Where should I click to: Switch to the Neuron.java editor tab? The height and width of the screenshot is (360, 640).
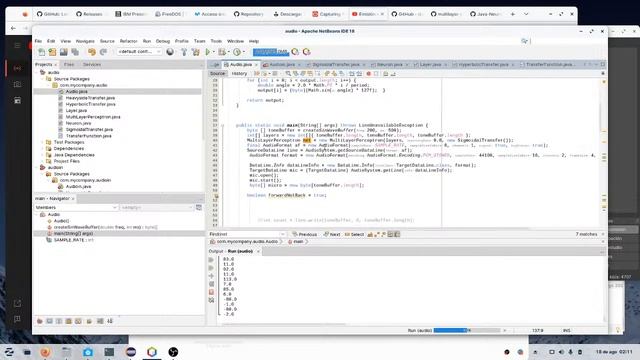coord(389,64)
